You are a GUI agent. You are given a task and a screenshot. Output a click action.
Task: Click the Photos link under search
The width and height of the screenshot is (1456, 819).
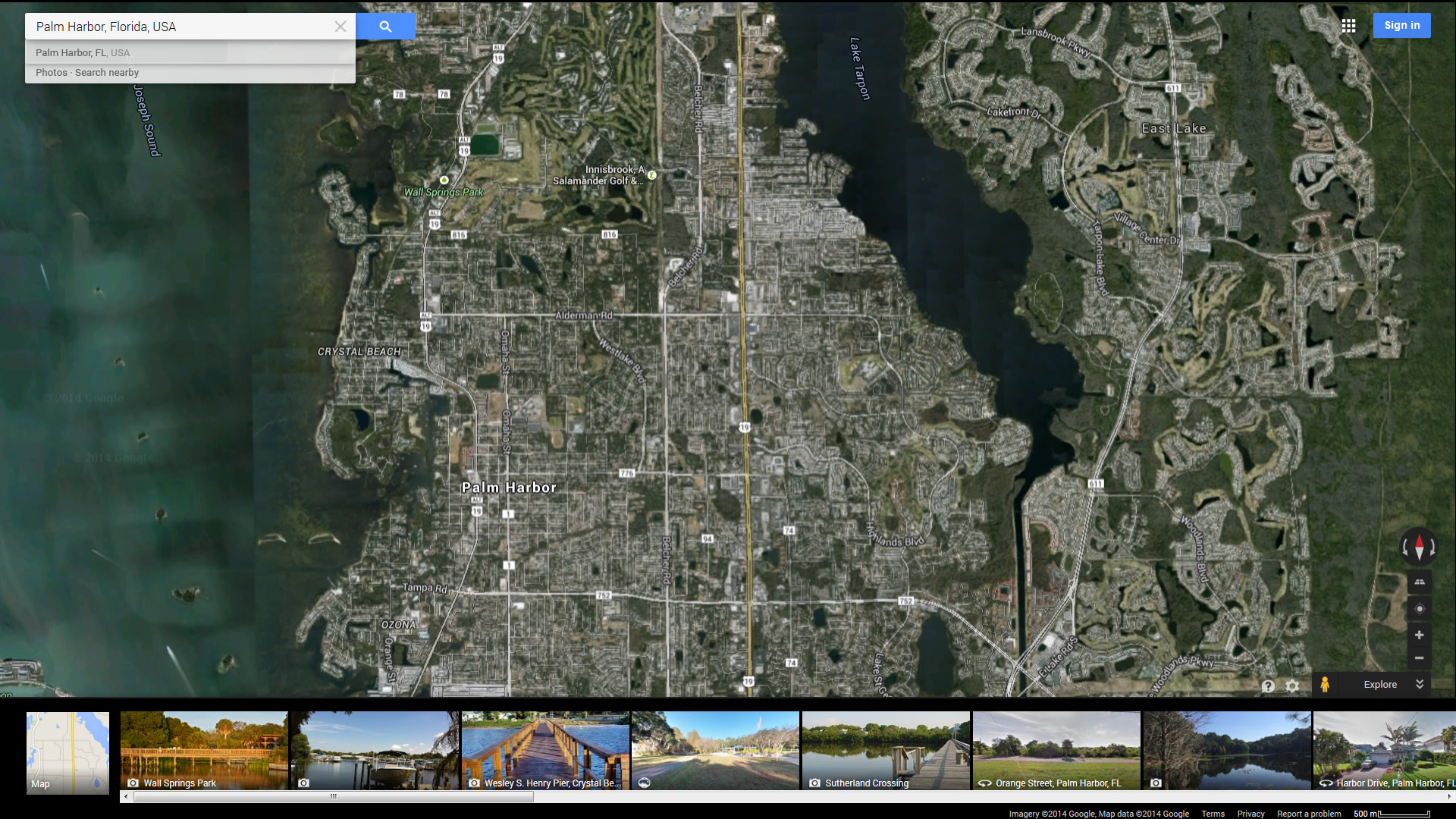tap(51, 73)
